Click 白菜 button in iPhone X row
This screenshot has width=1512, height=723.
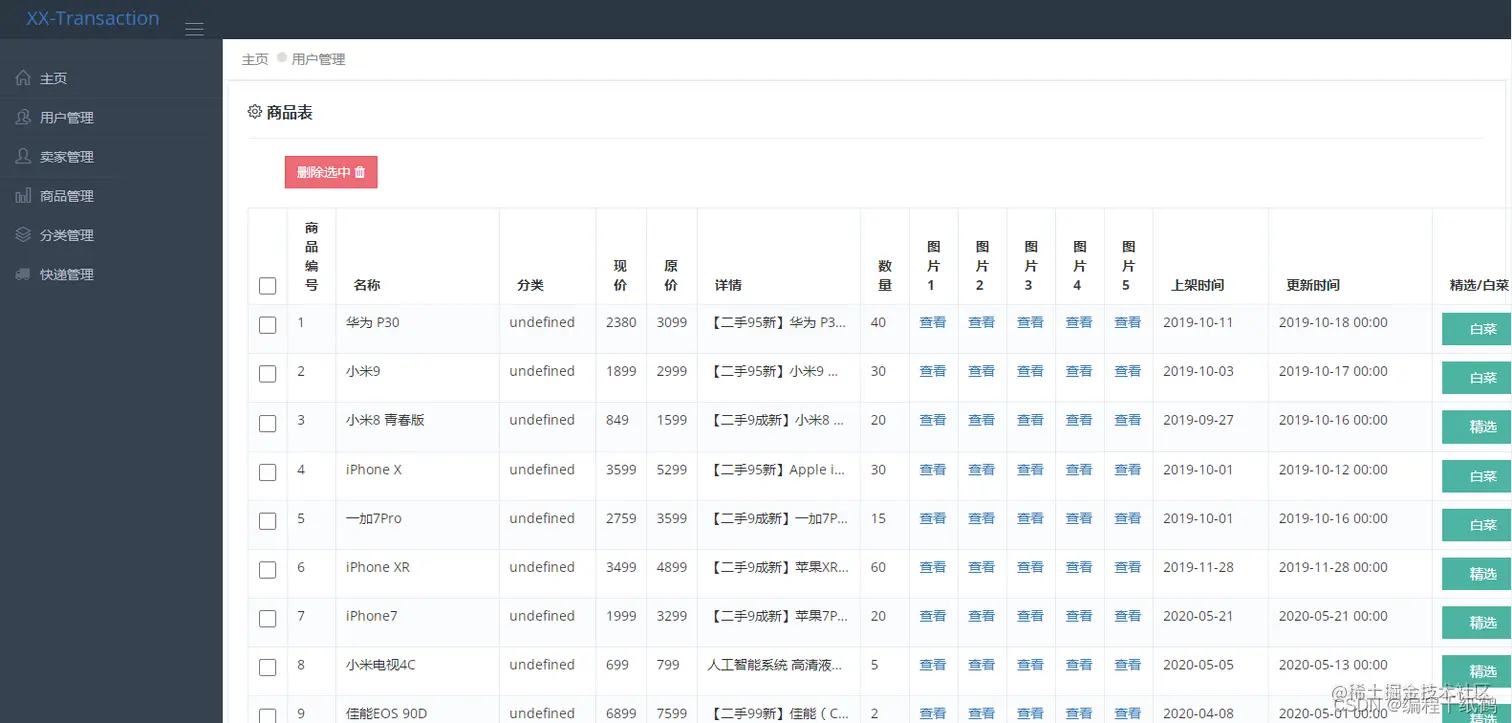[1477, 476]
